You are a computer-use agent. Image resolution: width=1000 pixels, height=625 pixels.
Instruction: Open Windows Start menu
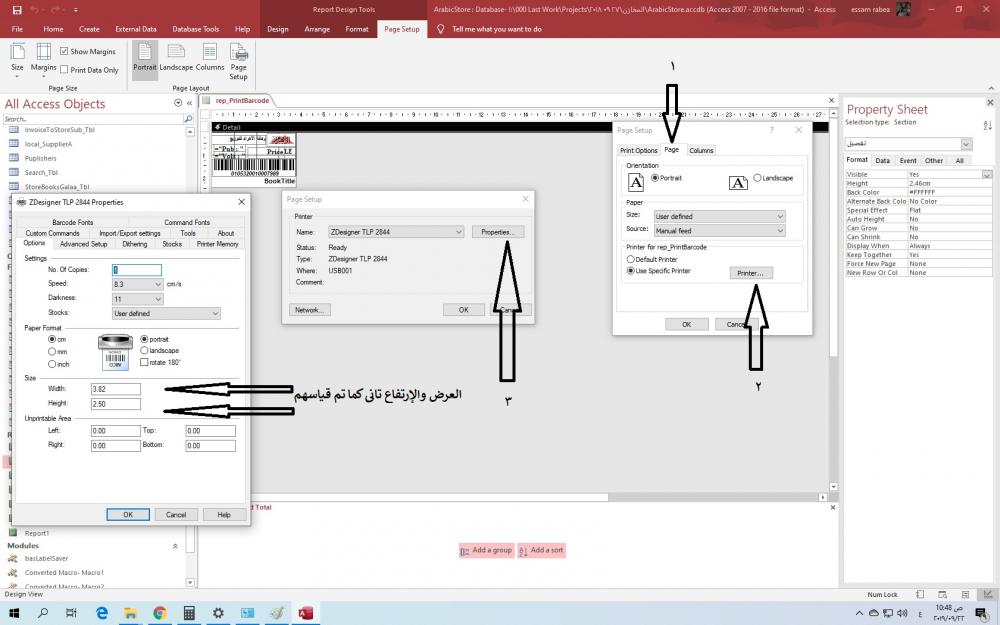[x=13, y=614]
